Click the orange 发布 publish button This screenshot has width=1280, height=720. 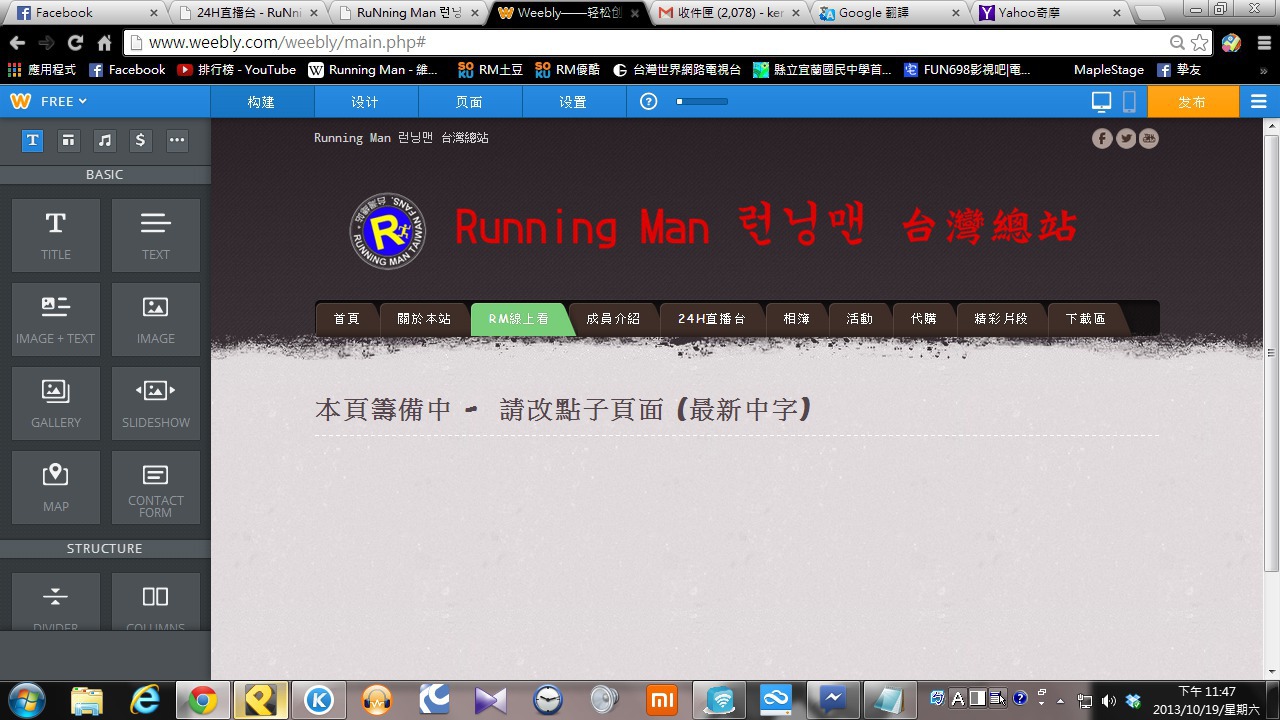pos(1192,102)
